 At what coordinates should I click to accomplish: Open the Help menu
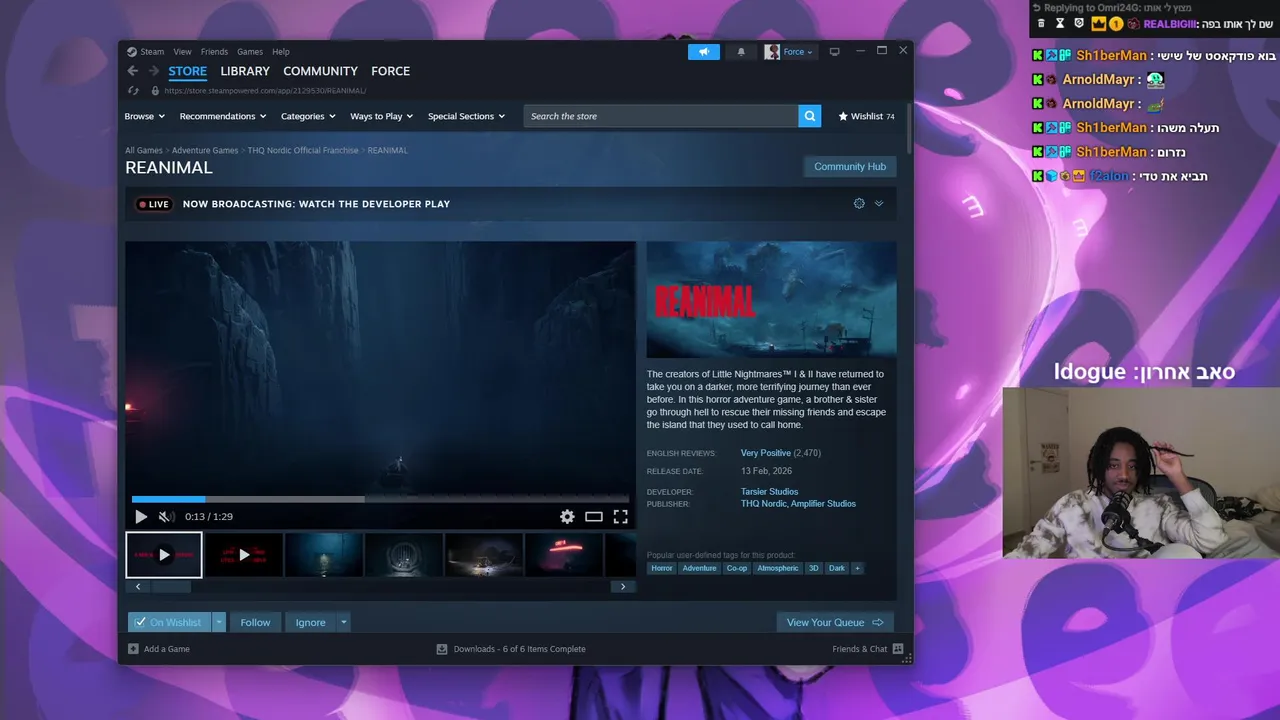click(281, 52)
